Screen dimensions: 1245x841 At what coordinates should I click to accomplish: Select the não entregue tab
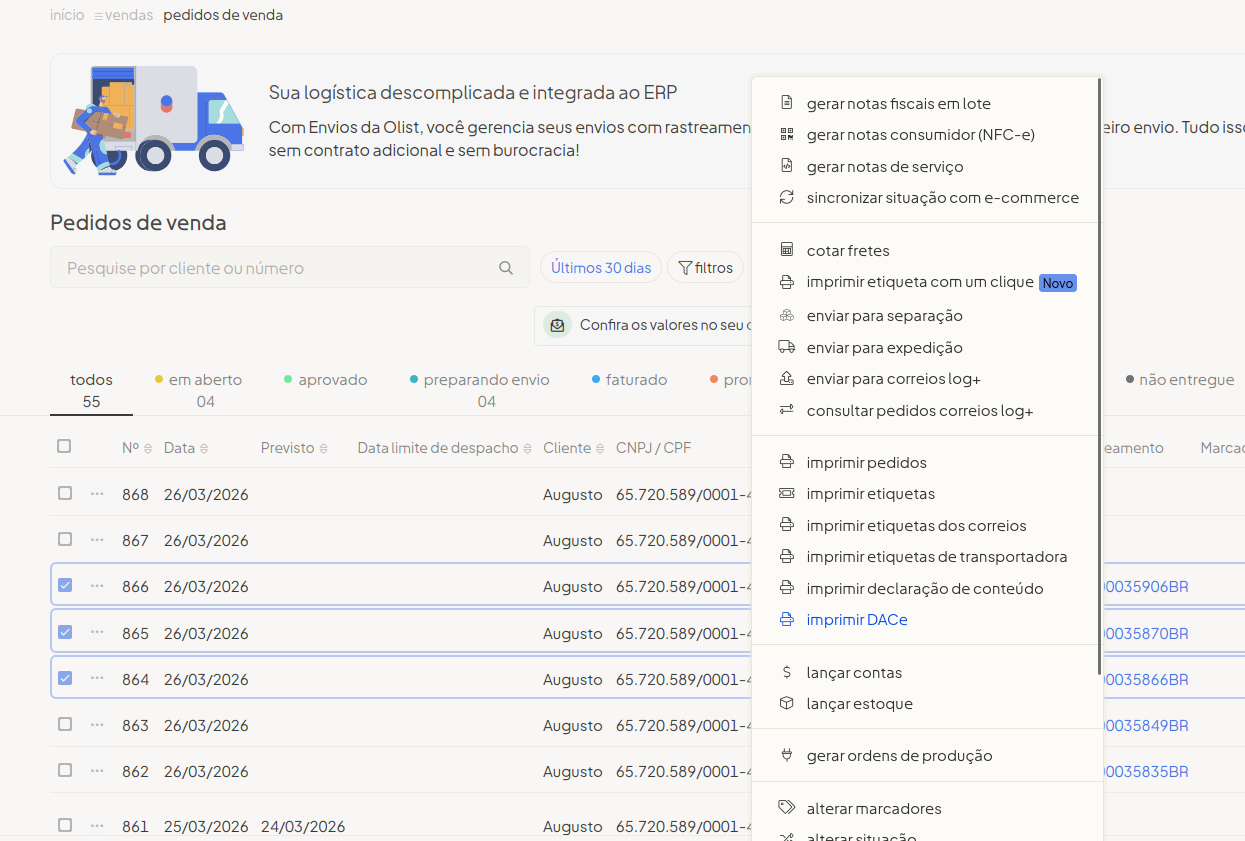click(1180, 380)
